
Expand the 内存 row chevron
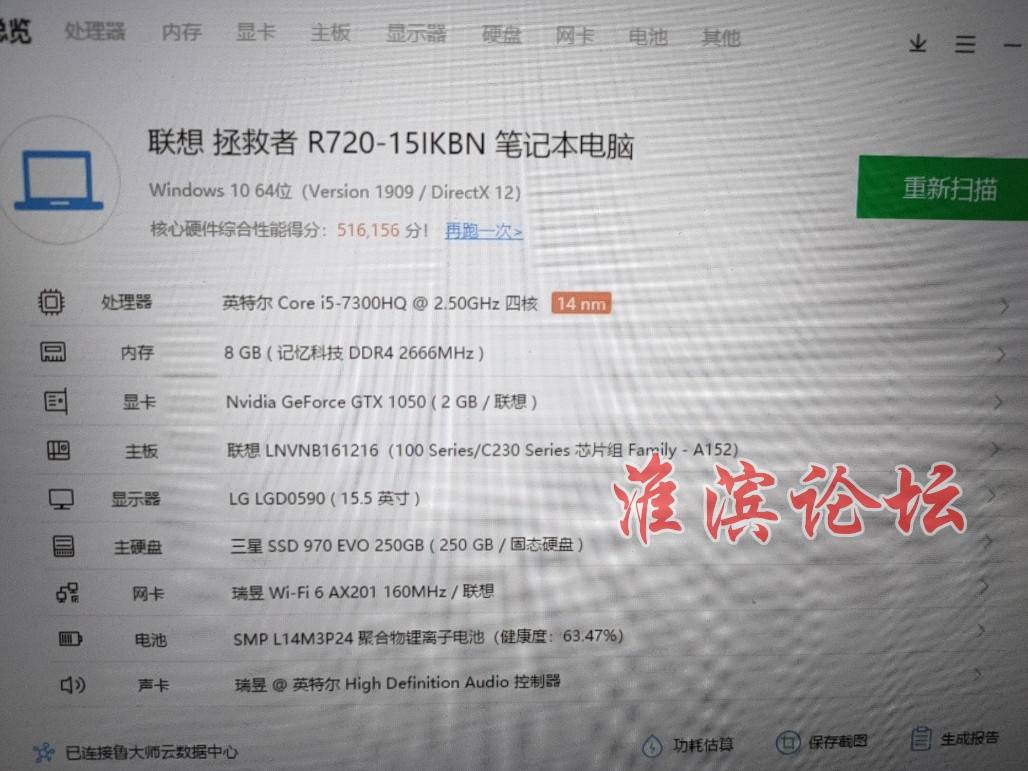(x=1001, y=355)
